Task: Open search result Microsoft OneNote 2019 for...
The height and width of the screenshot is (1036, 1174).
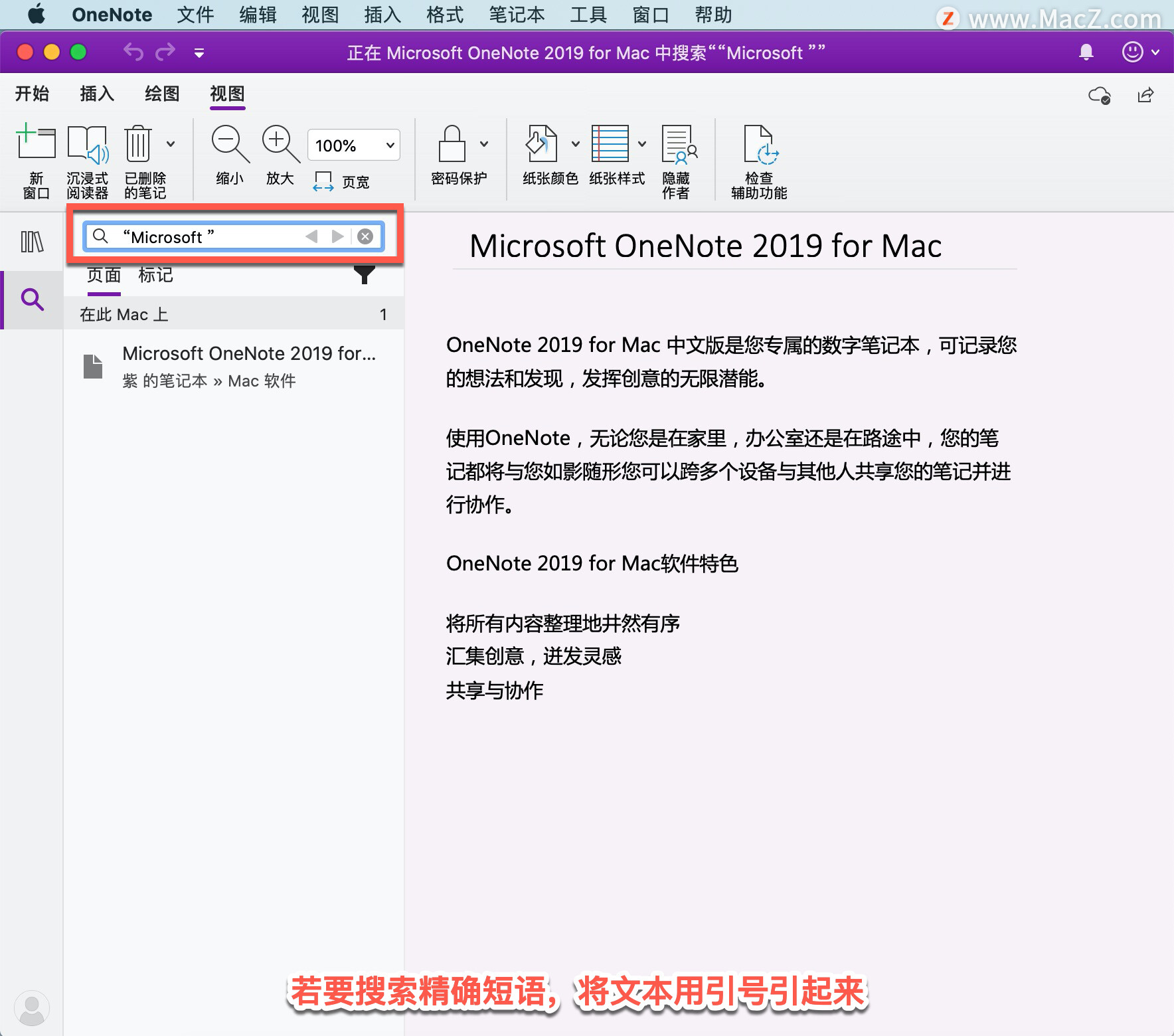Action: point(234,367)
